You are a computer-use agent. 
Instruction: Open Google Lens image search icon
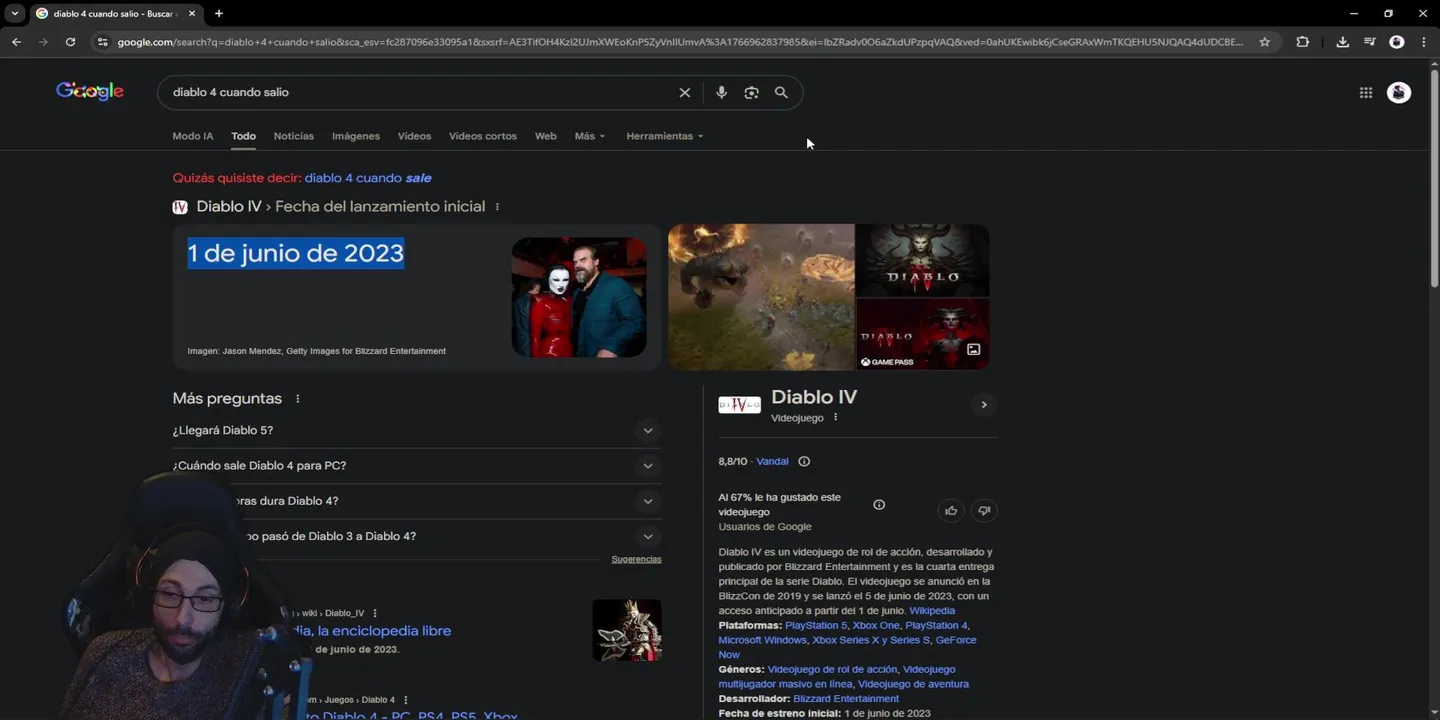751,92
